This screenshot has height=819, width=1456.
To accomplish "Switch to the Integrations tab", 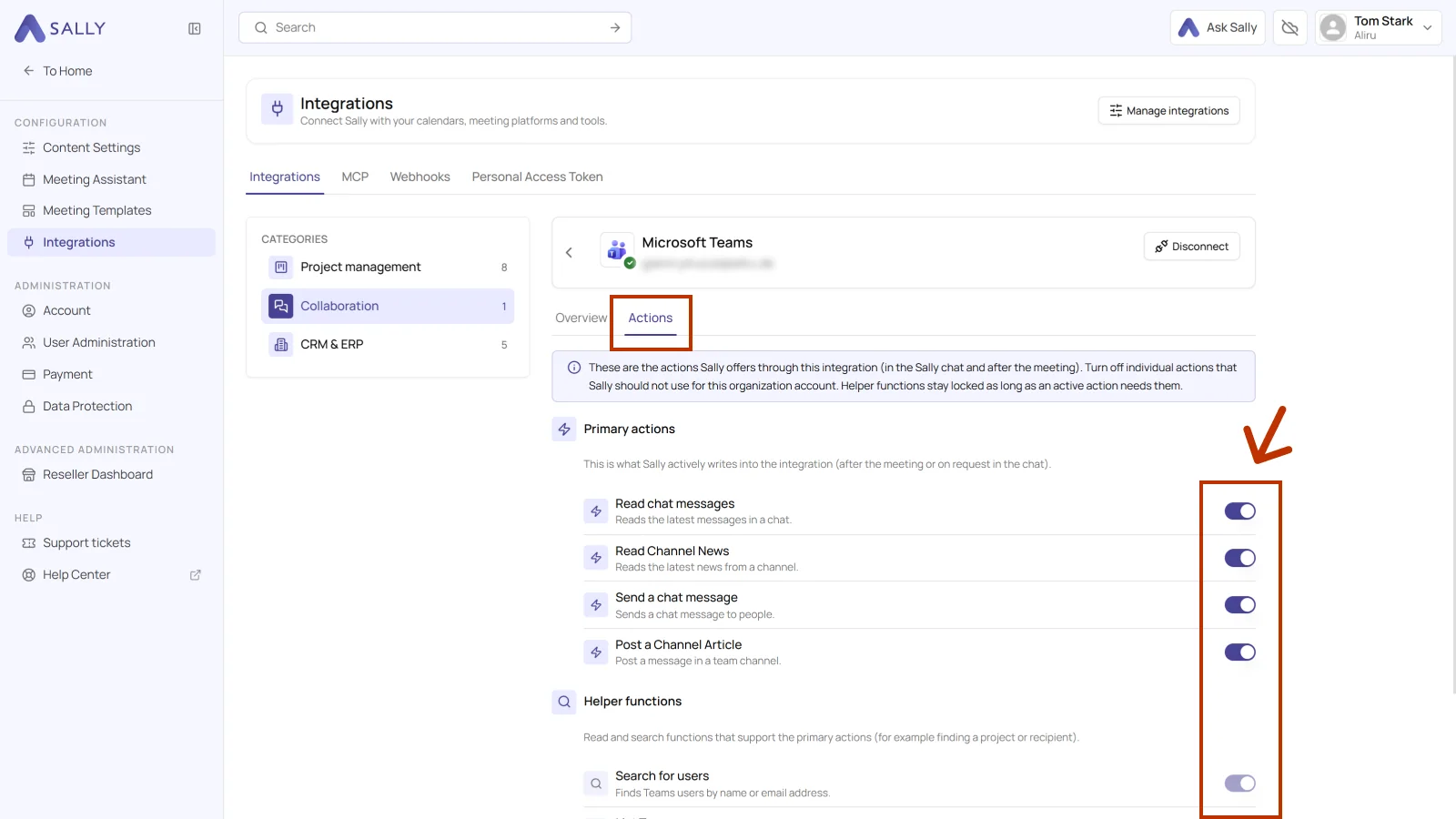I will (285, 177).
